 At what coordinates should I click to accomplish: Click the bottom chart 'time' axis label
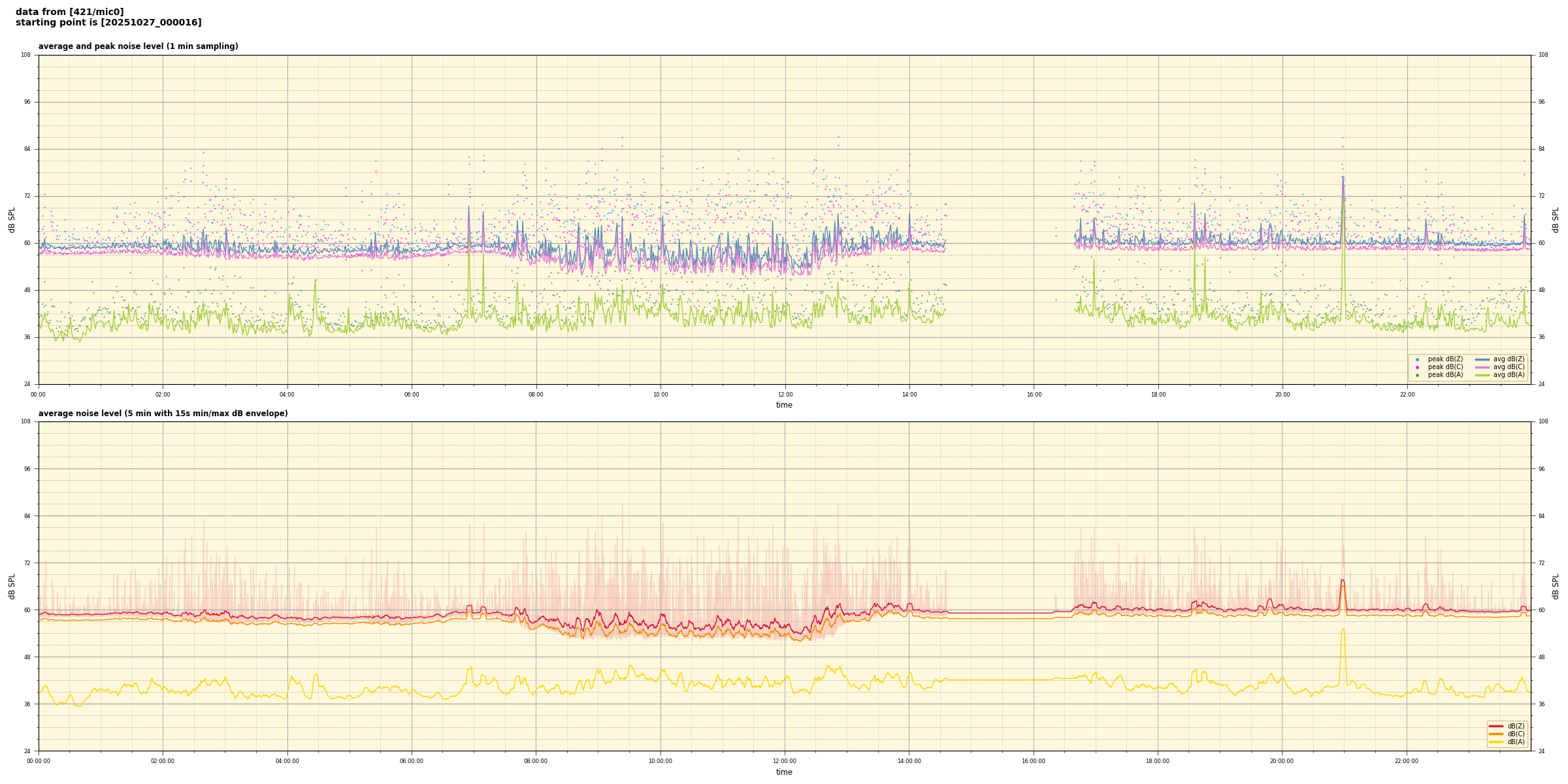coord(784,772)
